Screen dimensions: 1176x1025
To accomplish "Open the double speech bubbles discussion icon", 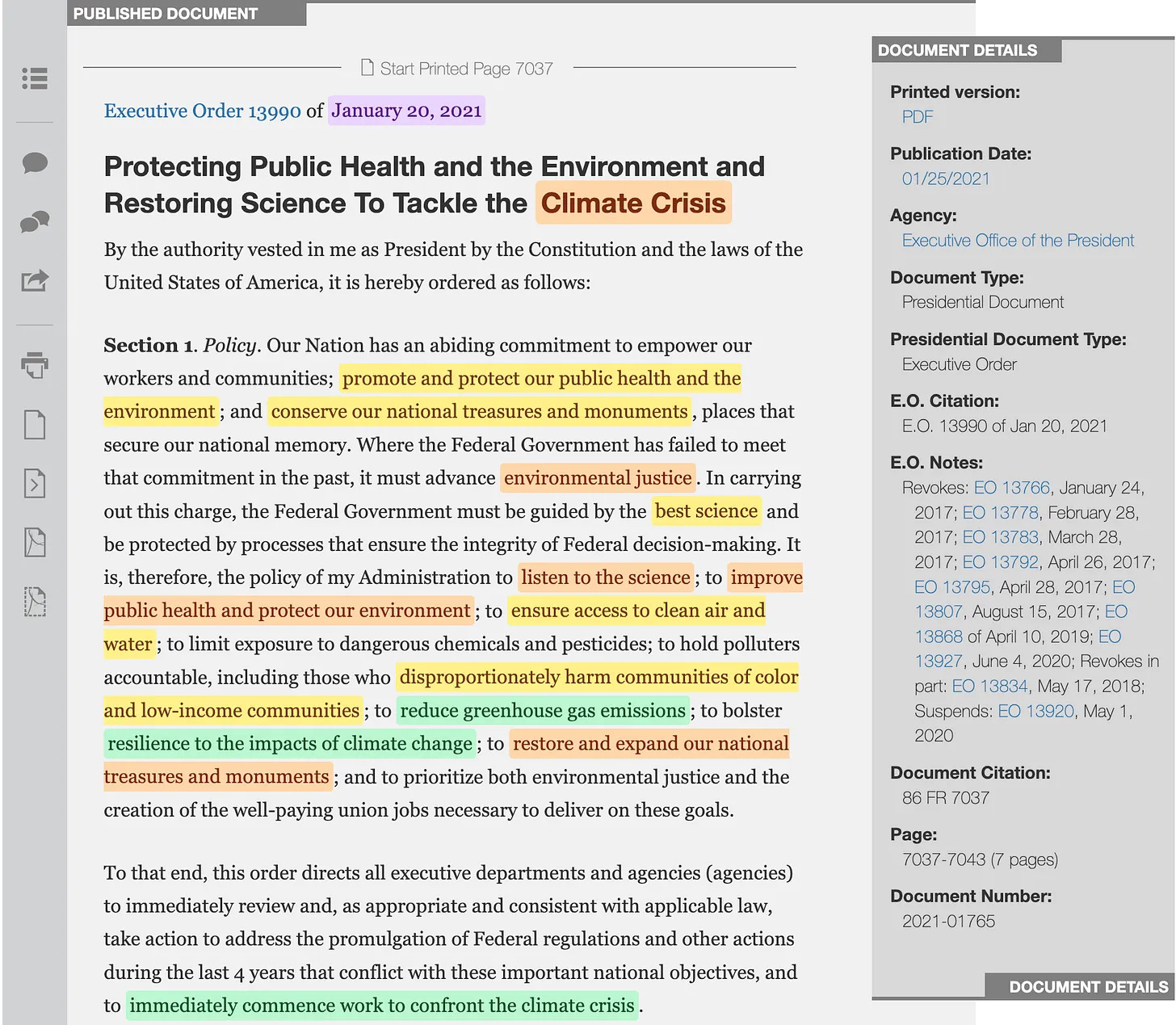I will point(35,221).
